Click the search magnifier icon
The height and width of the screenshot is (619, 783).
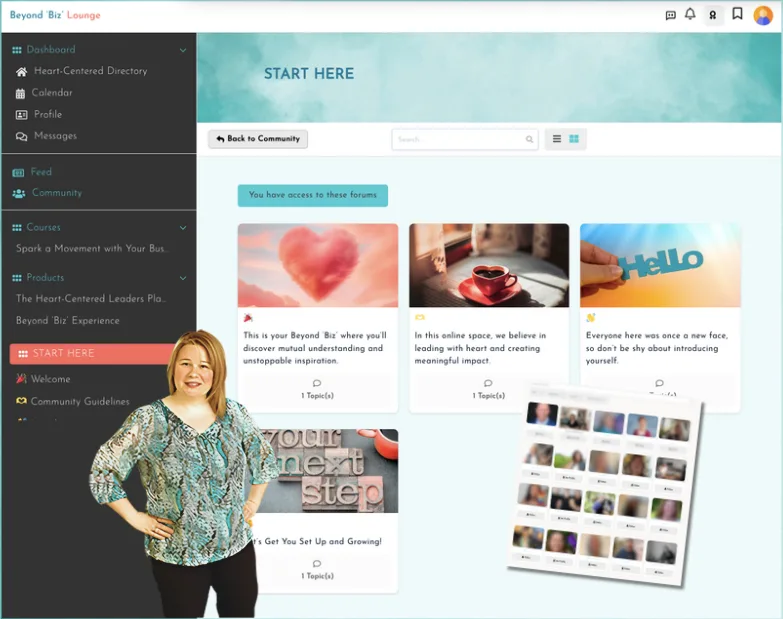[529, 139]
